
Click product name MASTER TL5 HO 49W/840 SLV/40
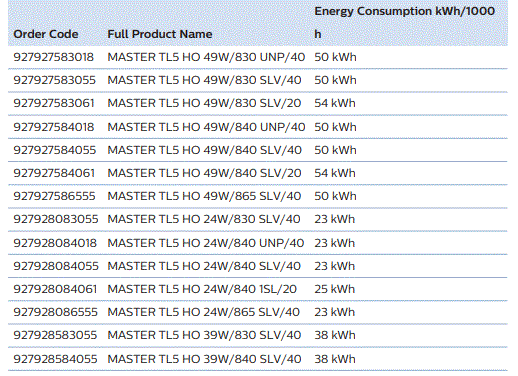(x=205, y=150)
